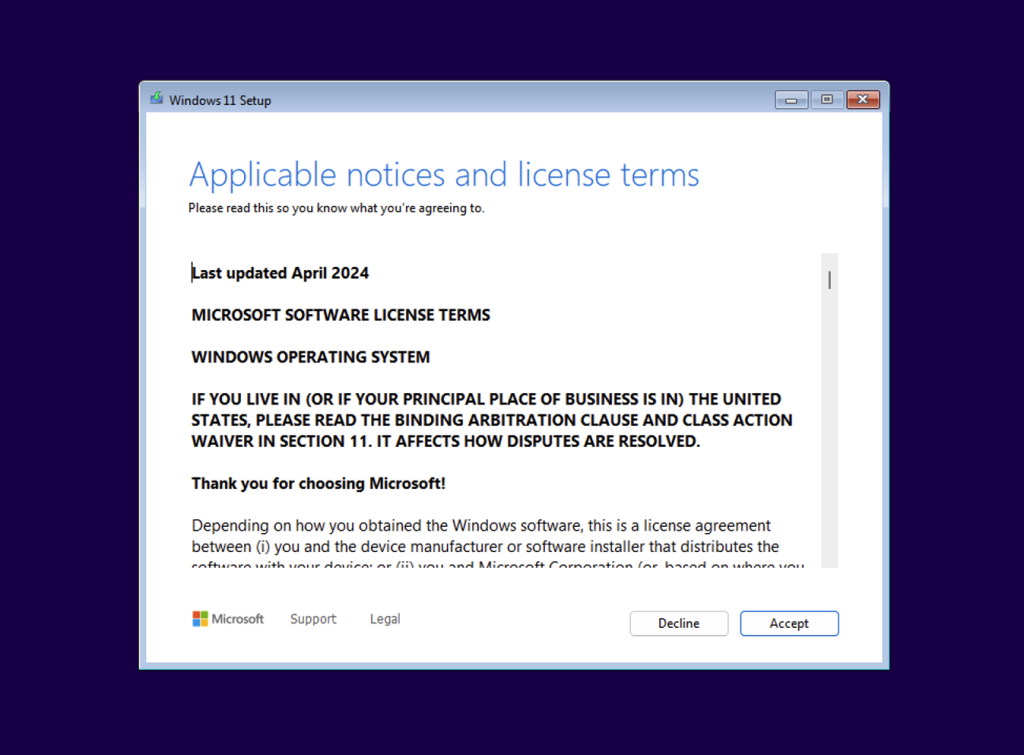Accept the license terms
The height and width of the screenshot is (755, 1024).
789,623
